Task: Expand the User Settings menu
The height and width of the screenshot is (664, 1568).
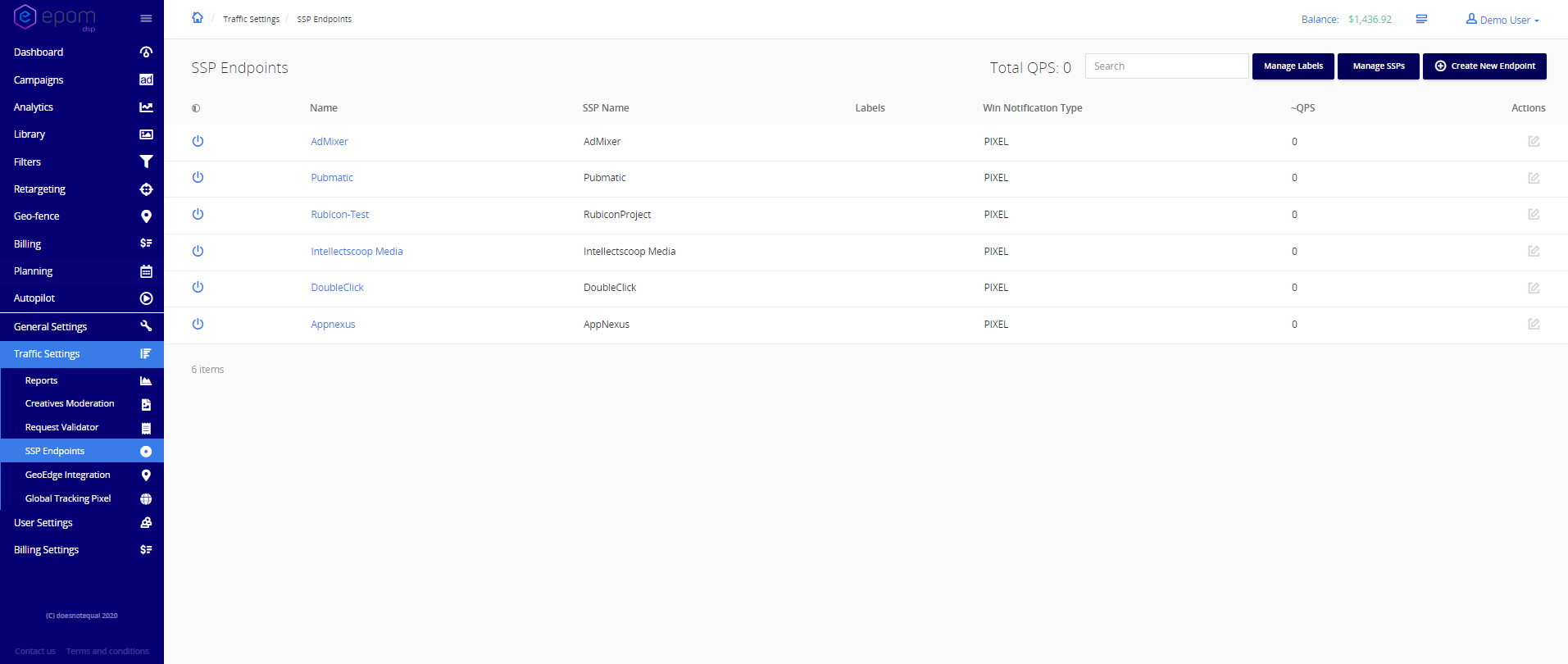Action: pyautogui.click(x=82, y=523)
